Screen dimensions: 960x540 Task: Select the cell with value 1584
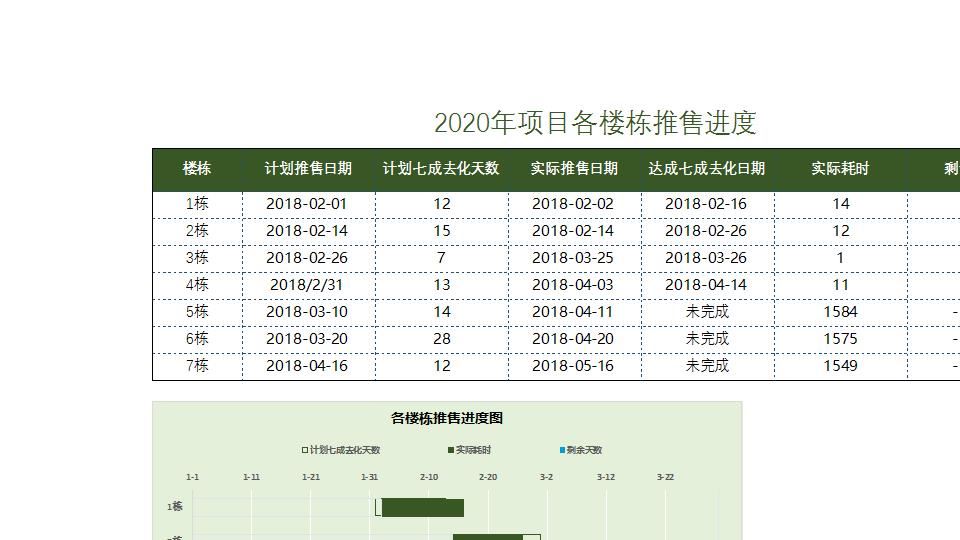[x=841, y=312]
